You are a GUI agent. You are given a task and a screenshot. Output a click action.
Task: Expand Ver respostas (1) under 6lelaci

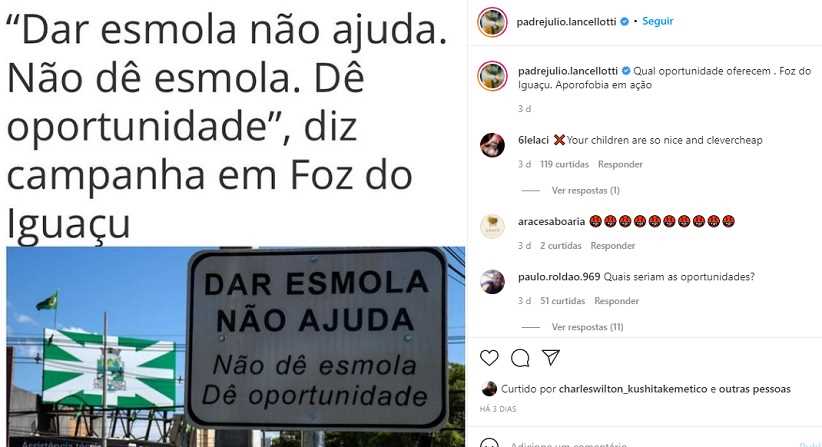click(x=586, y=190)
